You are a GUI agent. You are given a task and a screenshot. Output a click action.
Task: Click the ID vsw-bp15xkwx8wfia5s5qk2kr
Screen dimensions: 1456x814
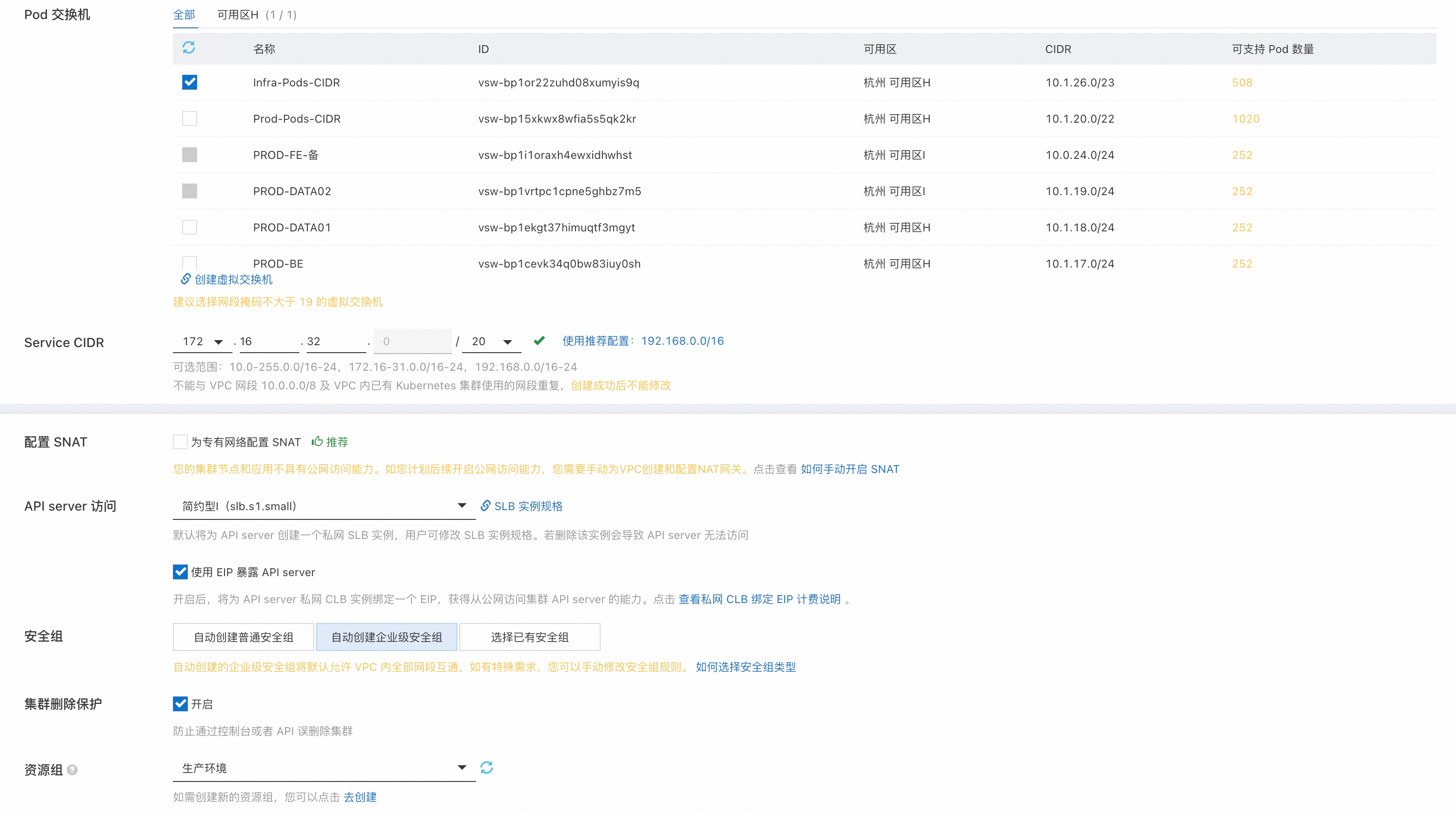coord(557,118)
